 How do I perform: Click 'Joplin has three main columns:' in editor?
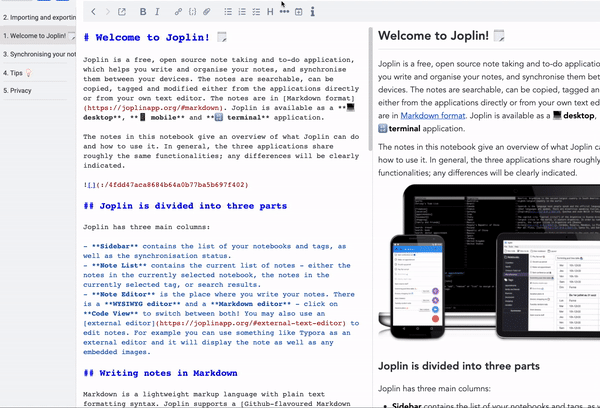tap(147, 227)
